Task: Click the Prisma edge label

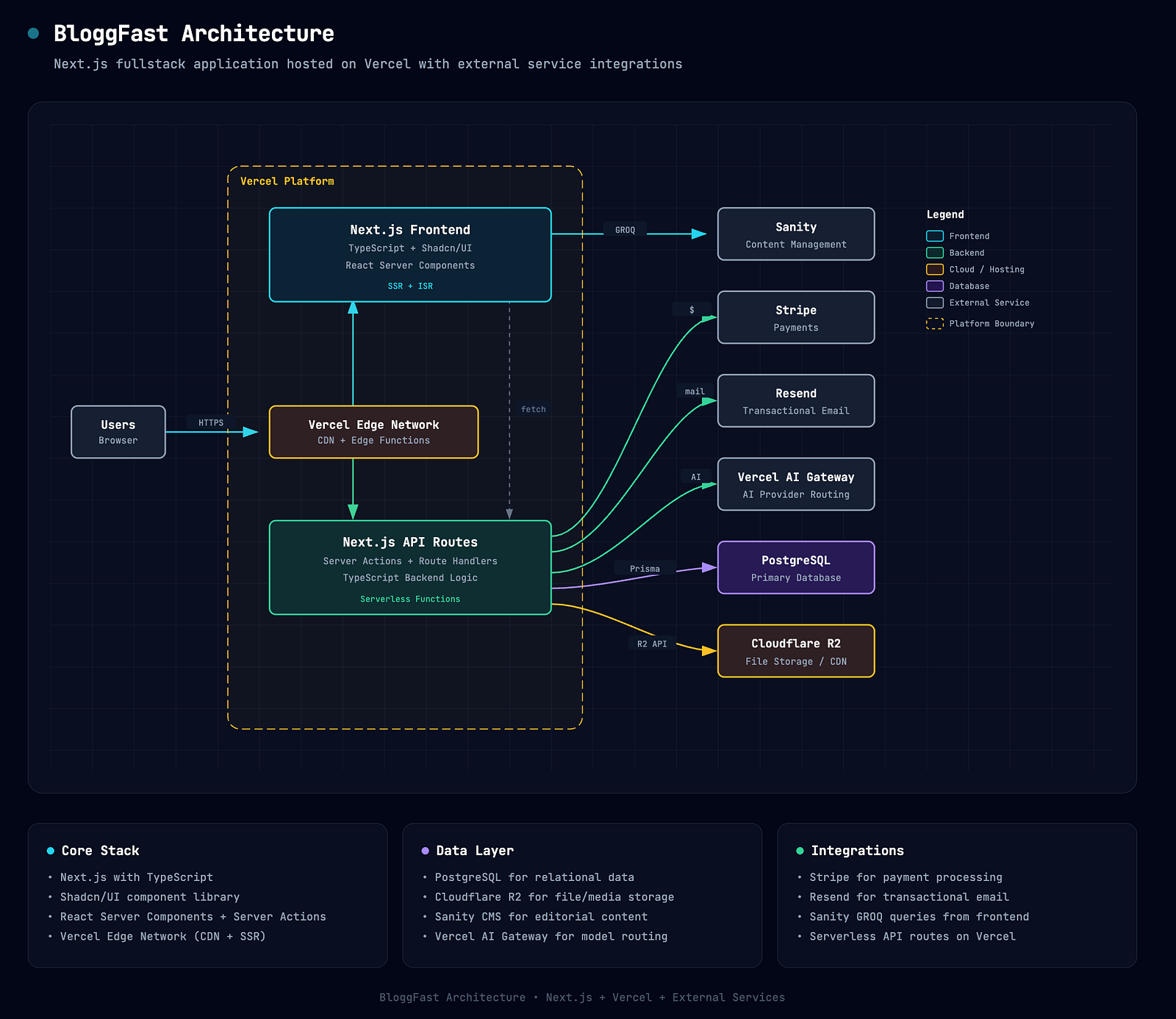Action: (x=645, y=569)
